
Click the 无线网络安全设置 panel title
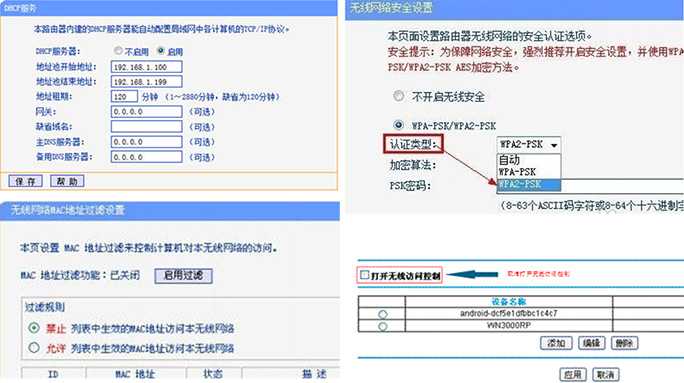[391, 7]
